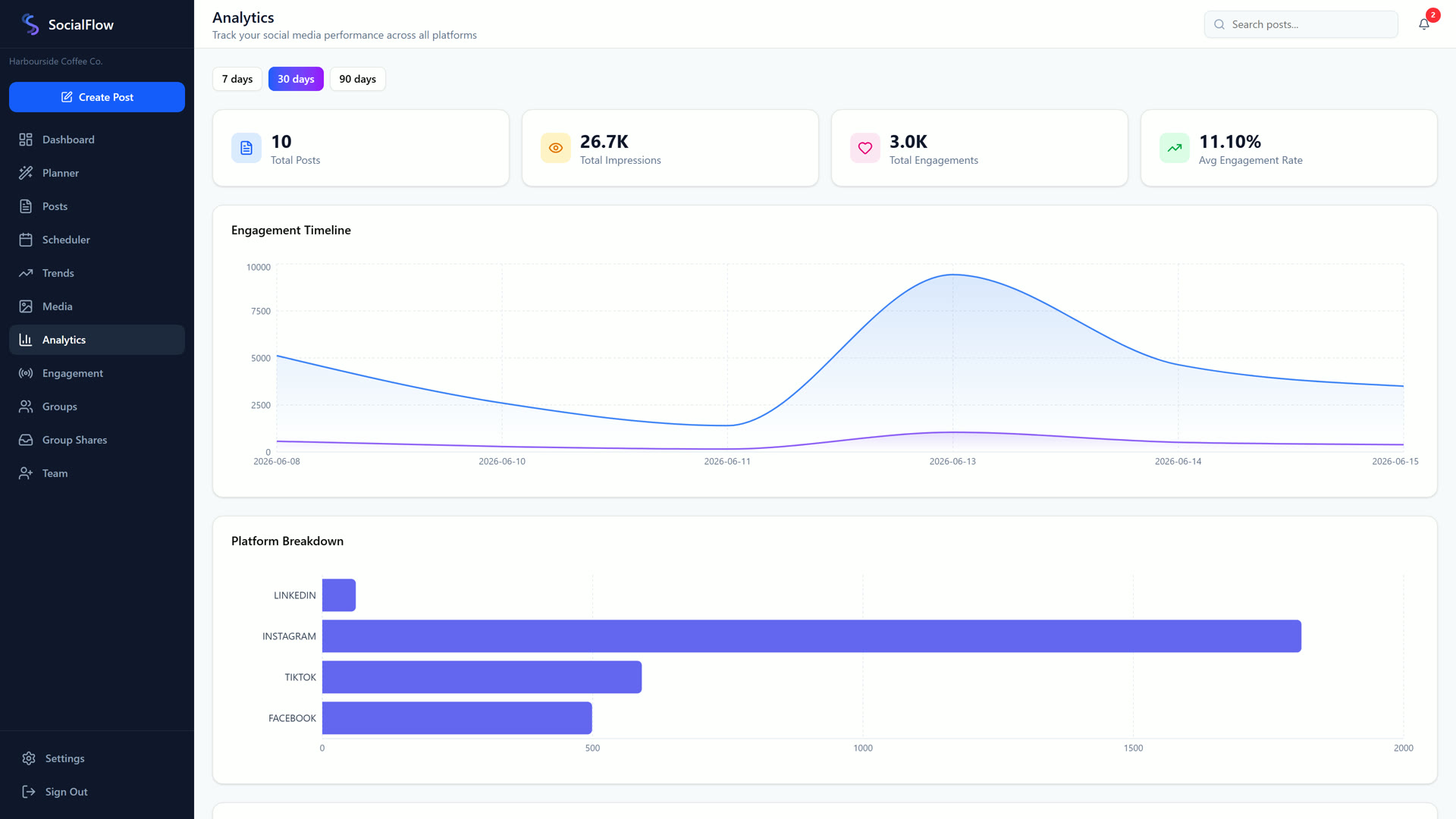Click the Engagement broadcast icon
The width and height of the screenshot is (1456, 819).
coord(26,373)
